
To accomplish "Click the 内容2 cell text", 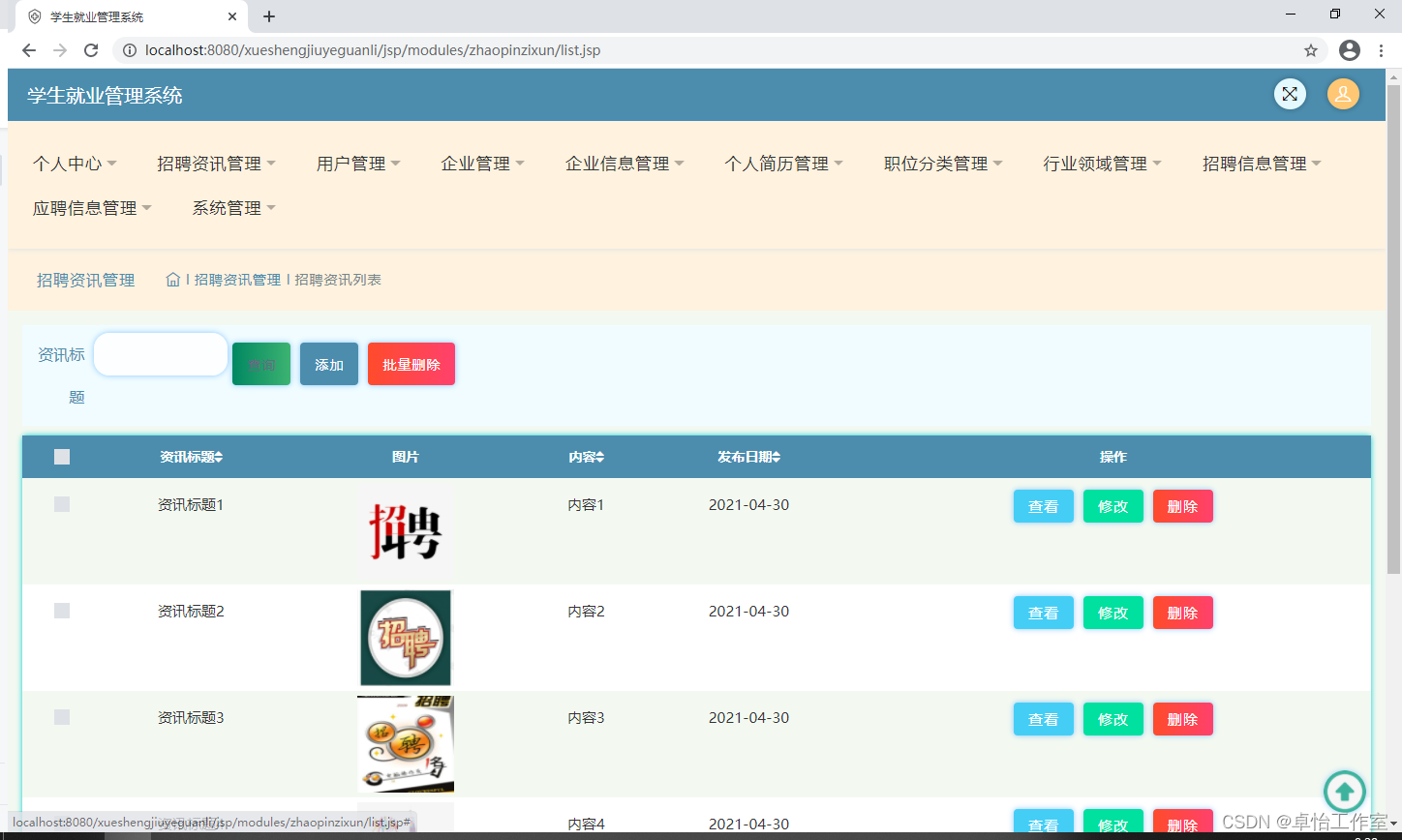I will point(586,611).
